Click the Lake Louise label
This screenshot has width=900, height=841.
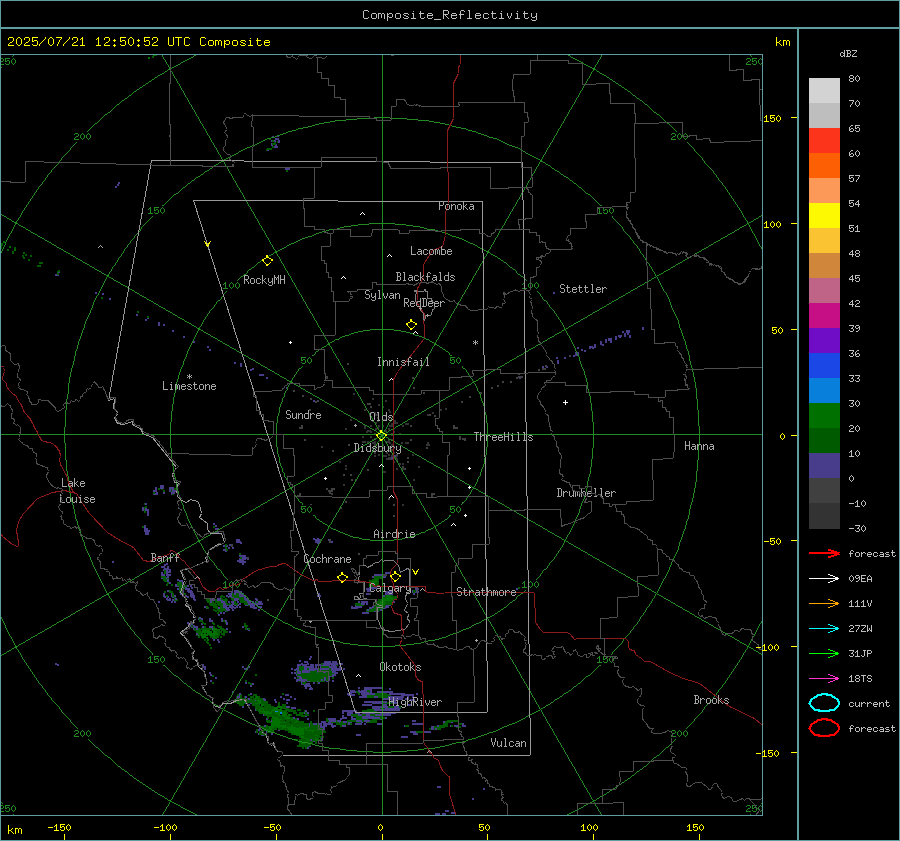click(x=77, y=491)
